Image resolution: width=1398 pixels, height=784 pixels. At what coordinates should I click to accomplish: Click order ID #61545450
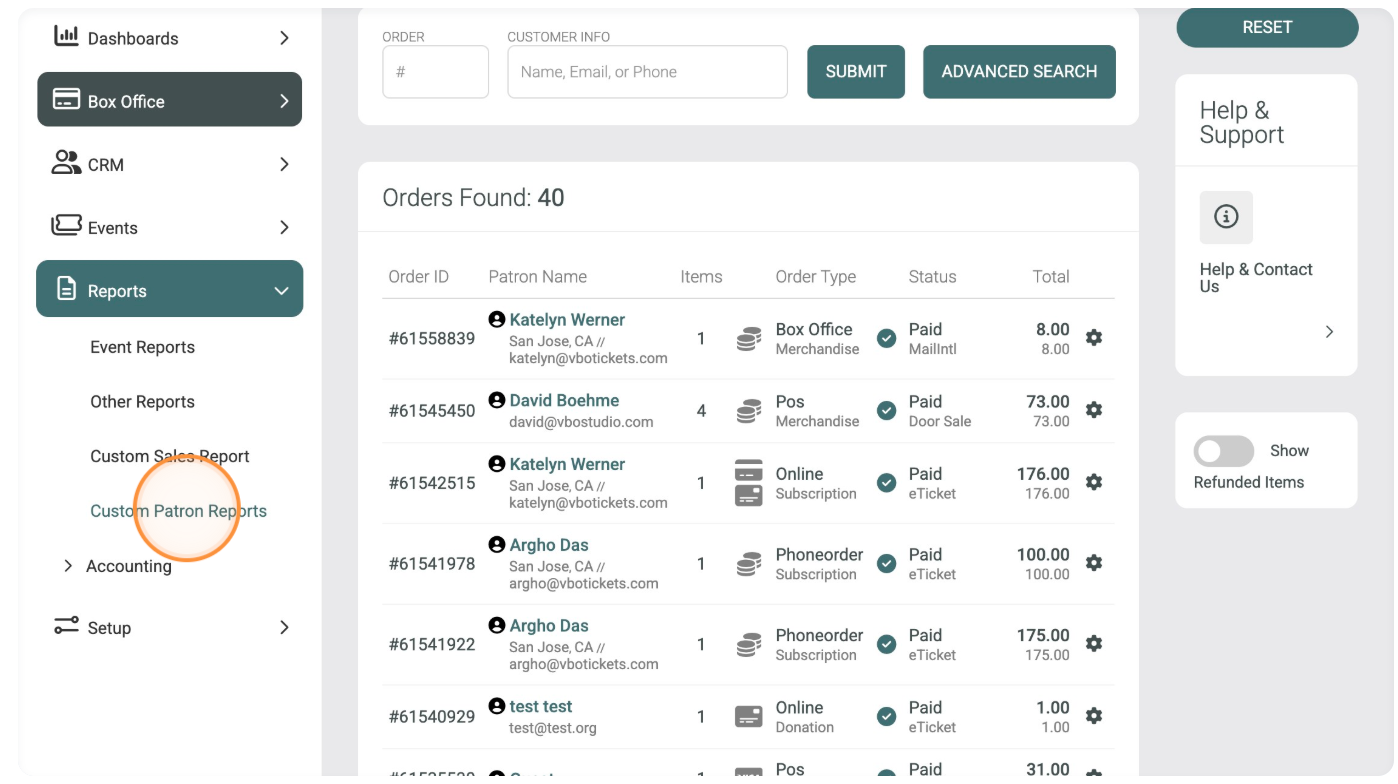pos(432,411)
